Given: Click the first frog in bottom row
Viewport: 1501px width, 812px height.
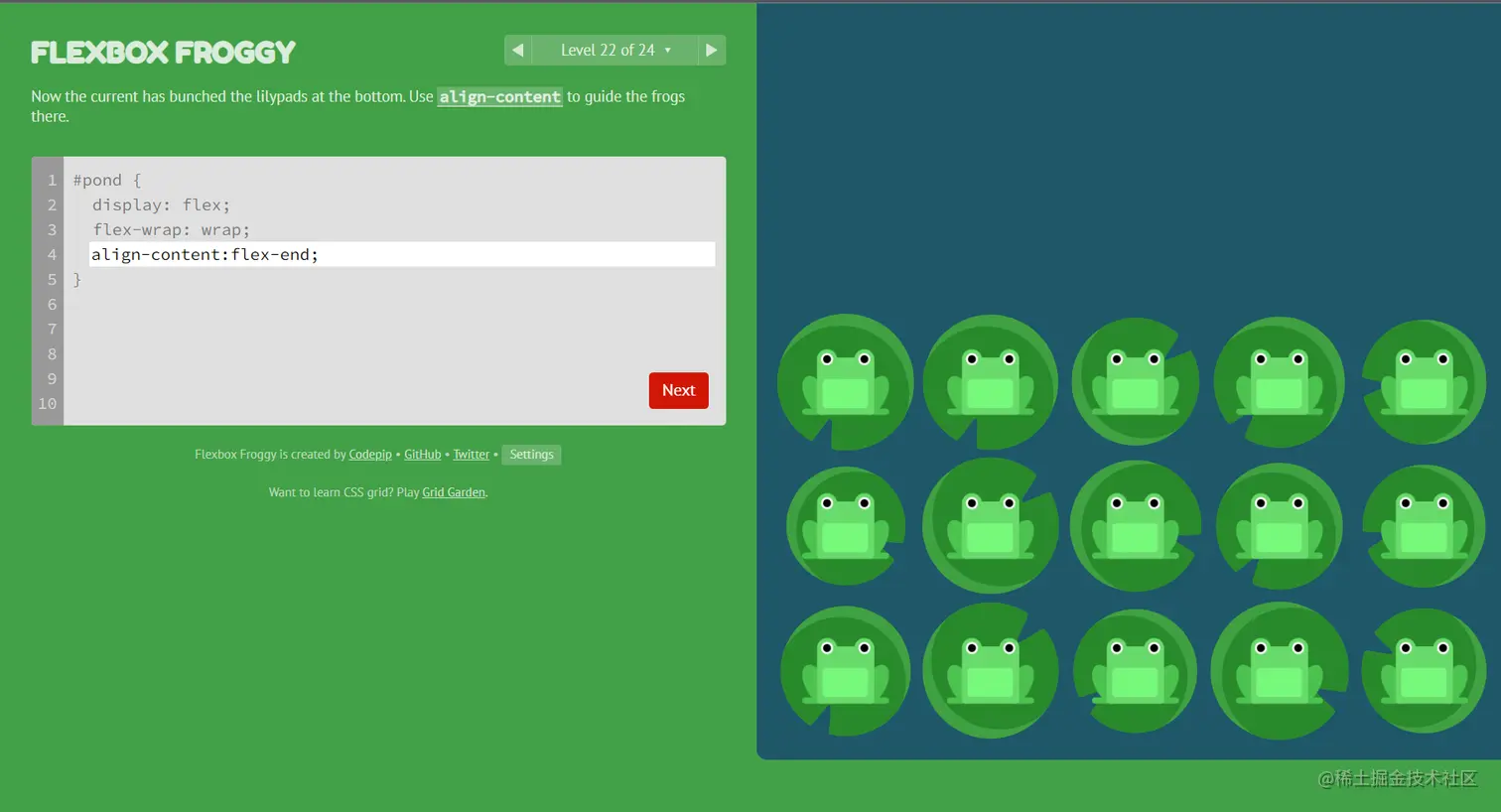Looking at the screenshot, I should point(846,671).
